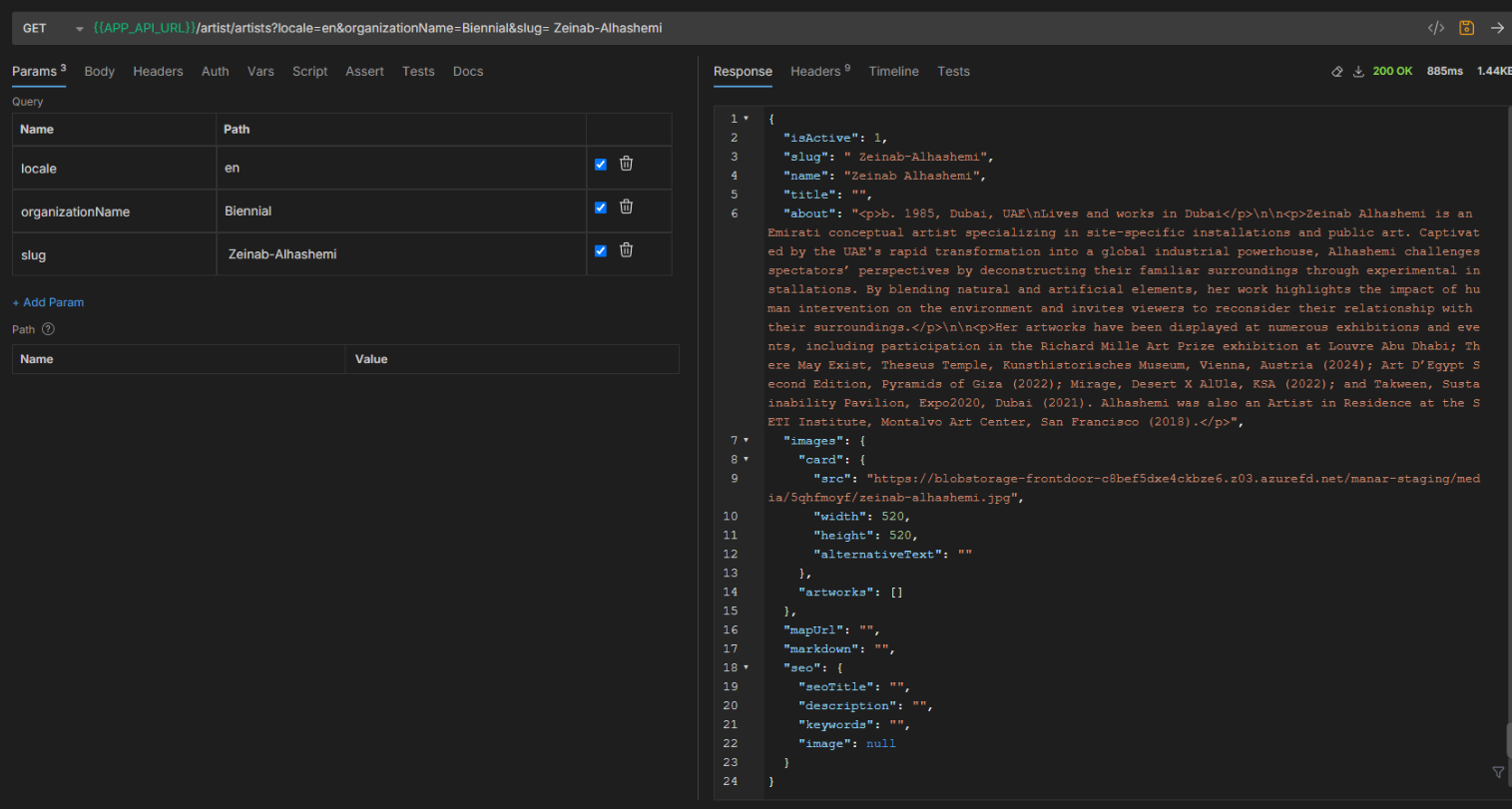Collapse the "card" object at line 8
The image size is (1512, 809).
point(746,460)
